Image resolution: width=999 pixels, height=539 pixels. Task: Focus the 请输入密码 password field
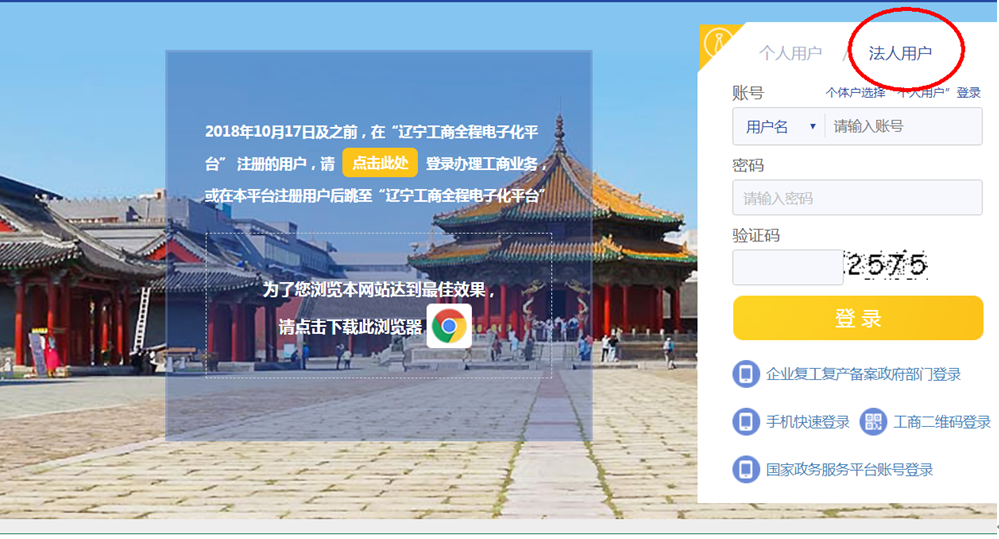[857, 198]
